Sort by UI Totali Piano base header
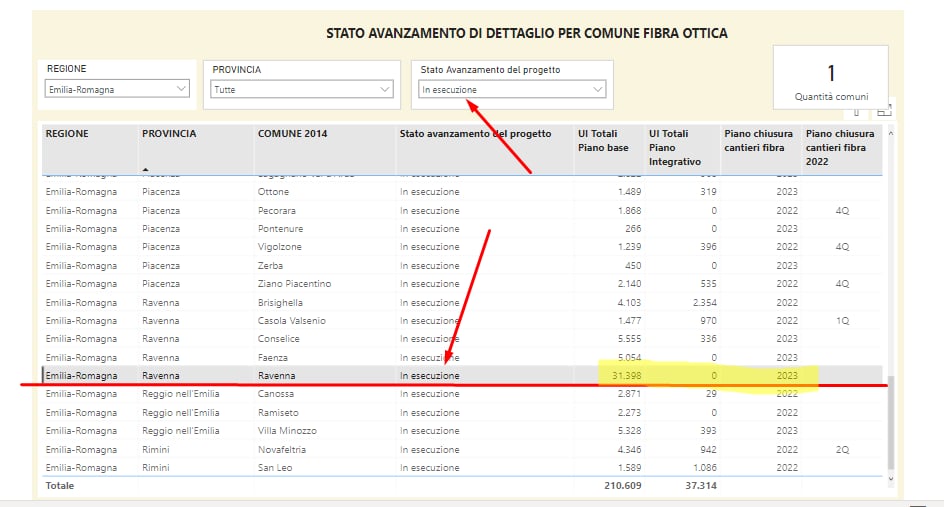 [604, 141]
